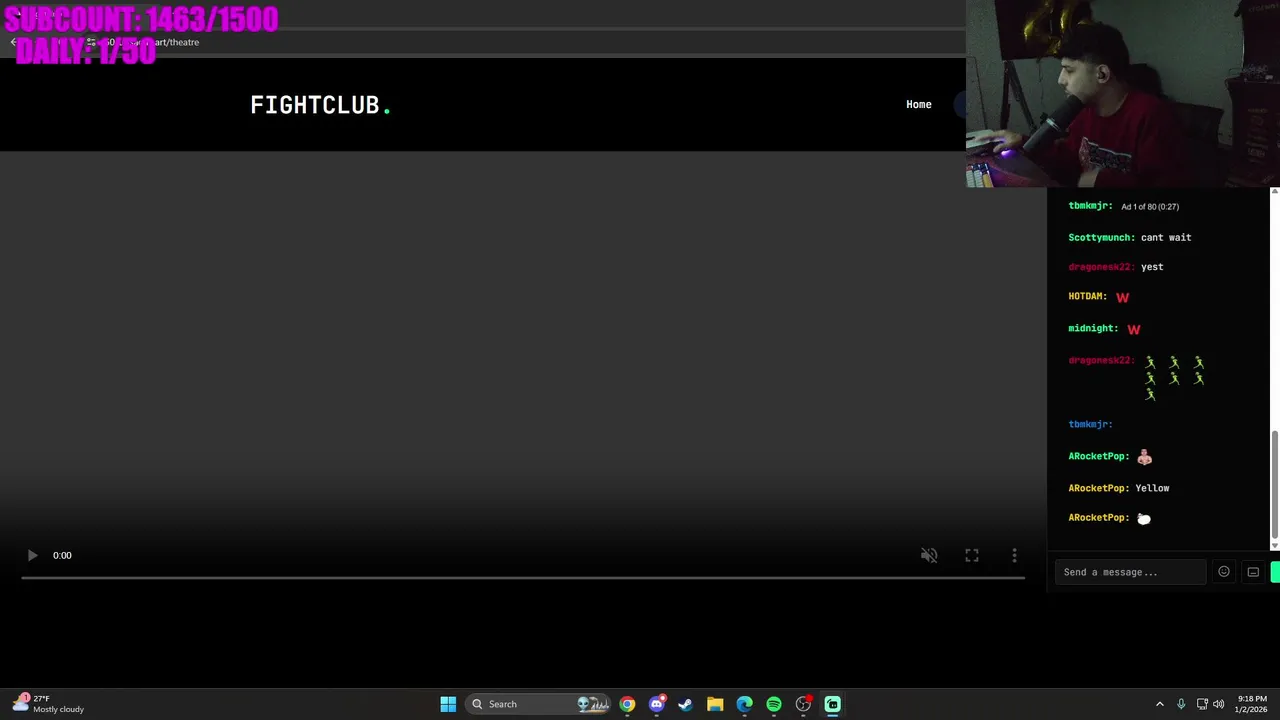Open taskbar Search box

point(538,704)
